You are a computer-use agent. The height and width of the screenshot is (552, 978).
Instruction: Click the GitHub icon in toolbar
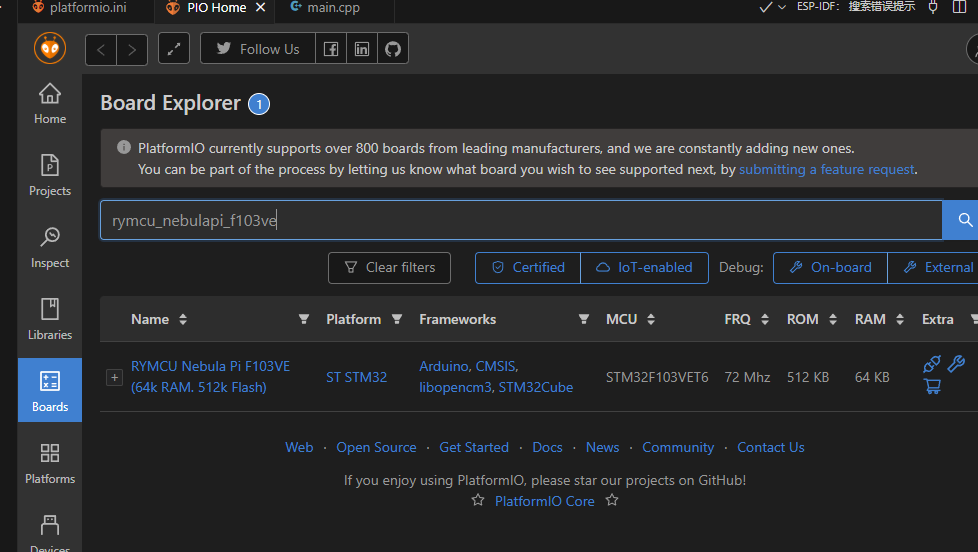[x=392, y=49]
